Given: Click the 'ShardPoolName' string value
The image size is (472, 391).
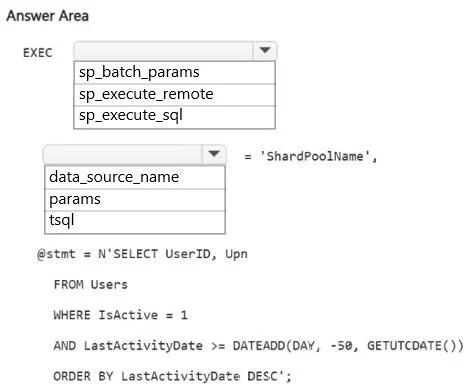Looking at the screenshot, I should 315,156.
